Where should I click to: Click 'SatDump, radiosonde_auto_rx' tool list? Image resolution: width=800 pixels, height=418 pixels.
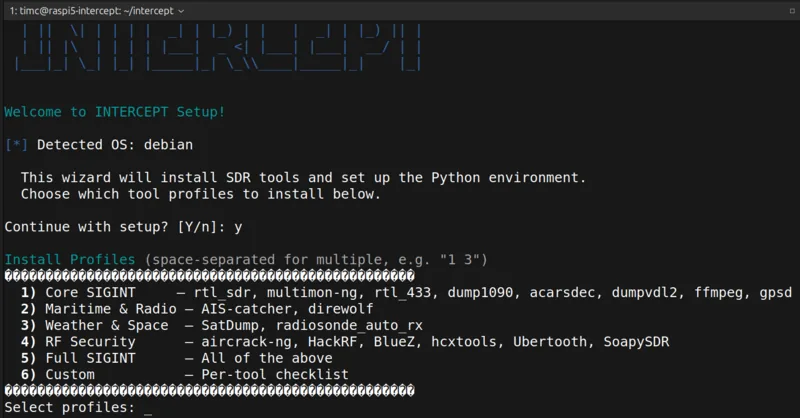click(x=312, y=325)
